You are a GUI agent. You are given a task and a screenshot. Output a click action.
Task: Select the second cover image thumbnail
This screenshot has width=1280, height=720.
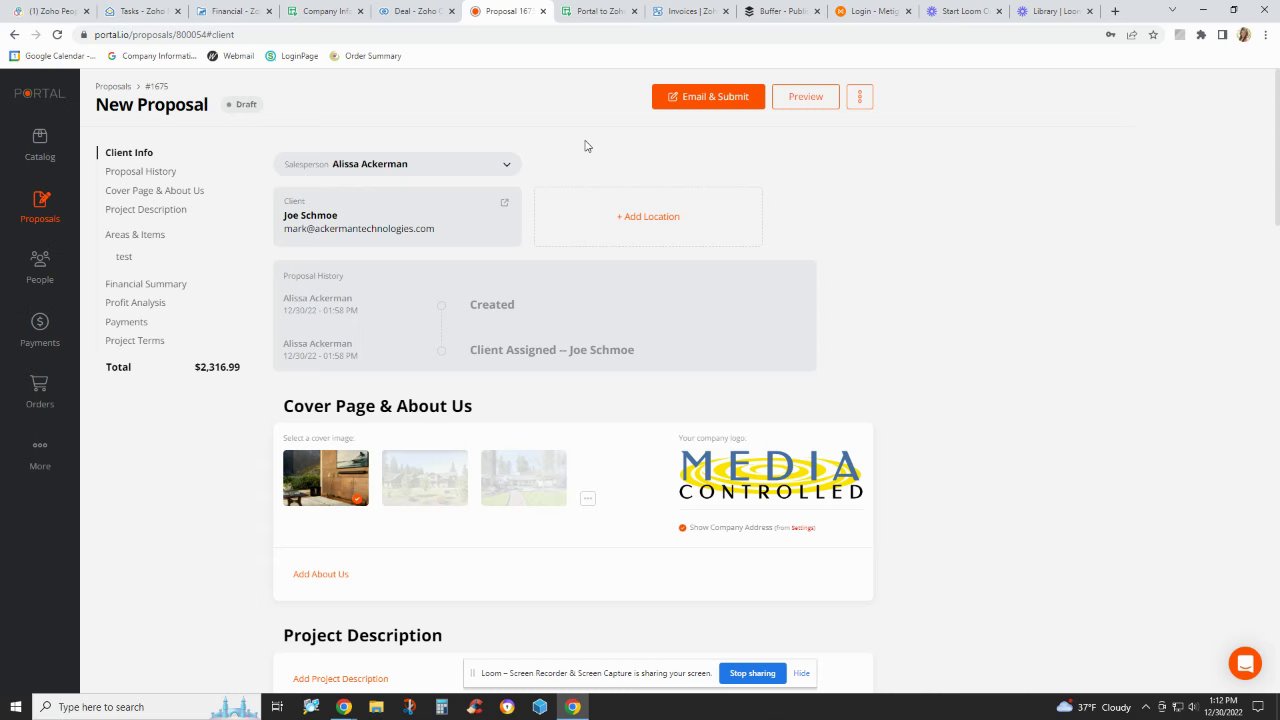coord(425,478)
